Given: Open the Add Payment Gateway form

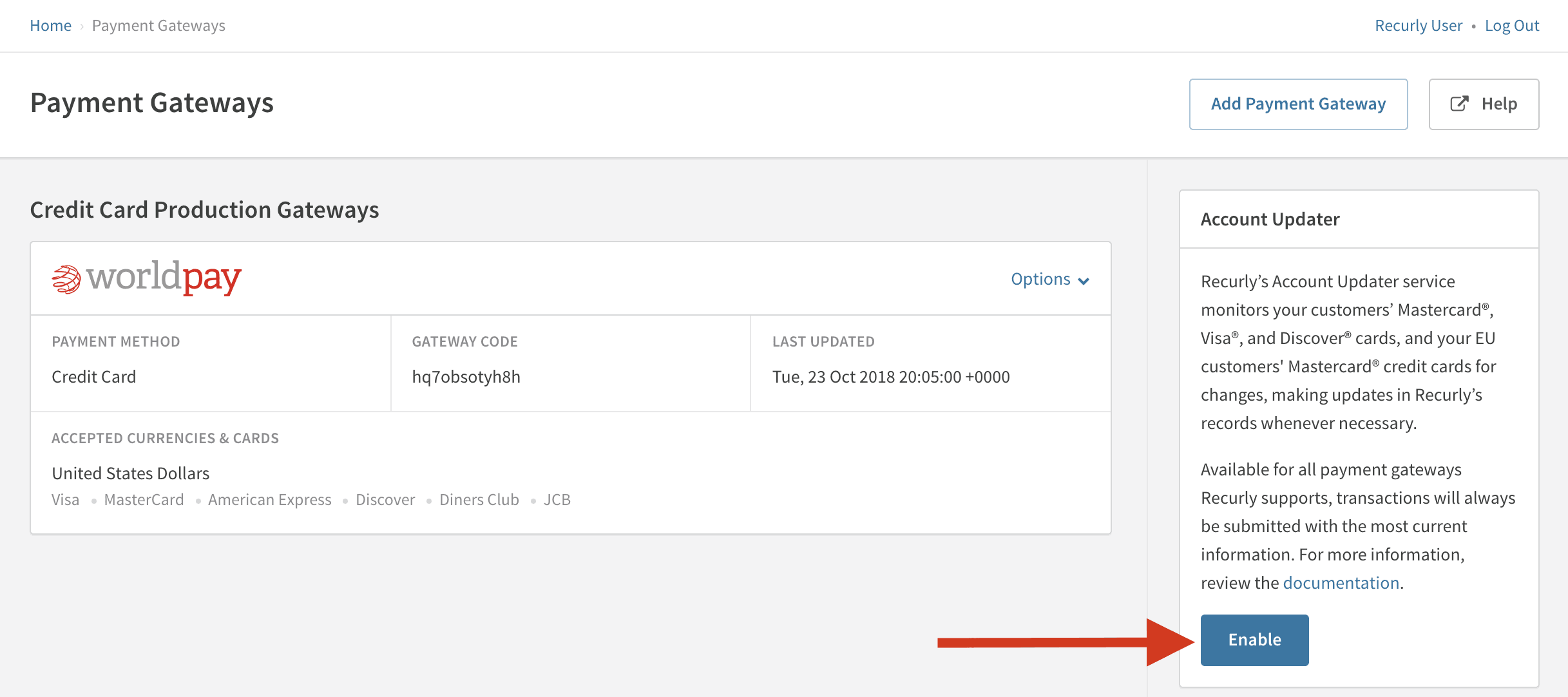Looking at the screenshot, I should (1297, 103).
